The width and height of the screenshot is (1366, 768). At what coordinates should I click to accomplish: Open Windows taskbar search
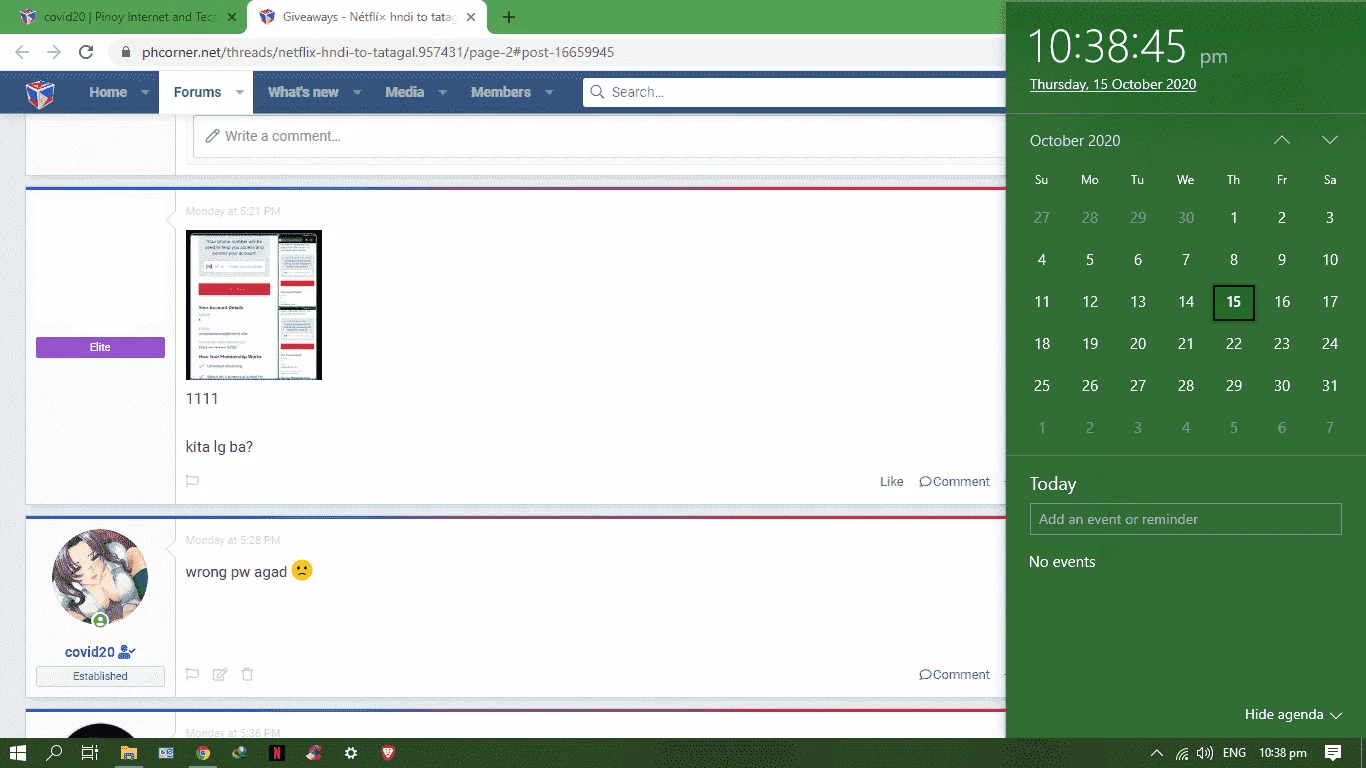pyautogui.click(x=54, y=753)
